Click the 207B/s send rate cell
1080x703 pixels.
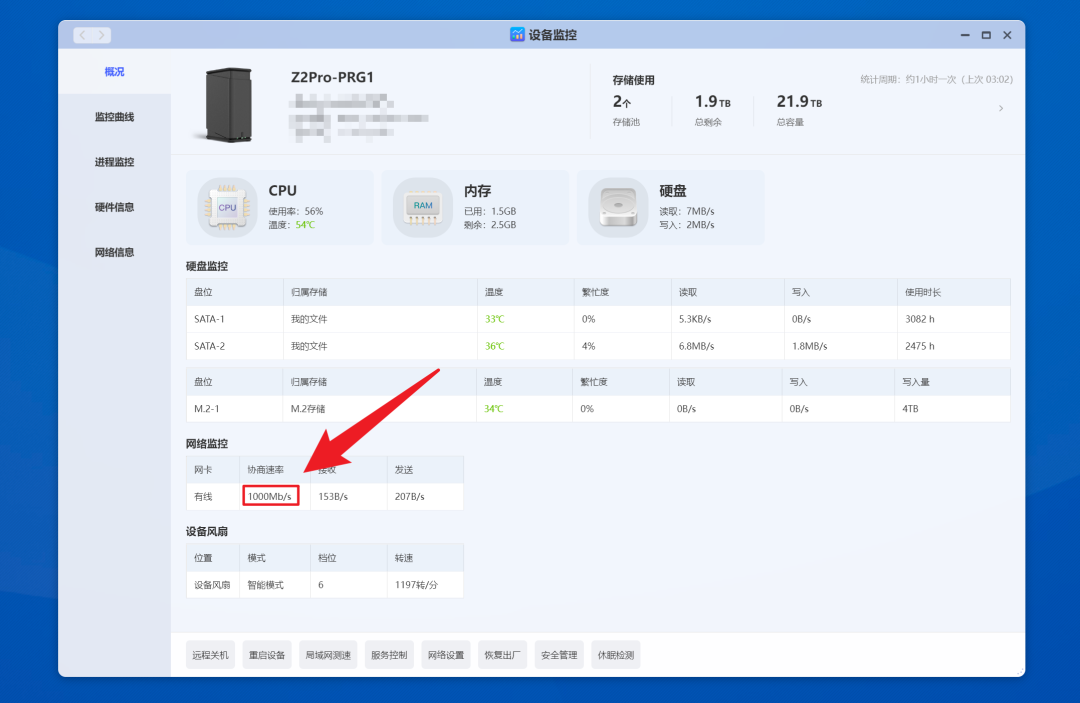pos(425,496)
